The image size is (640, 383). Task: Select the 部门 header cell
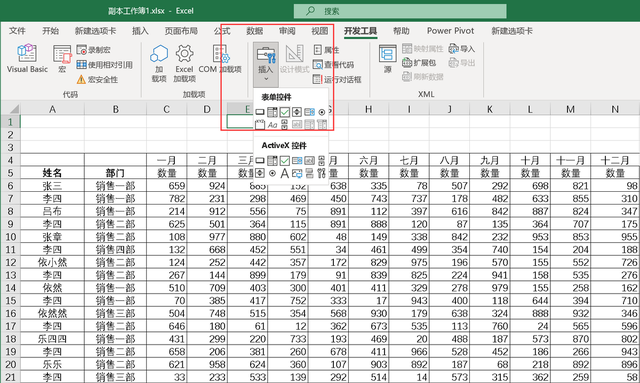116,173
